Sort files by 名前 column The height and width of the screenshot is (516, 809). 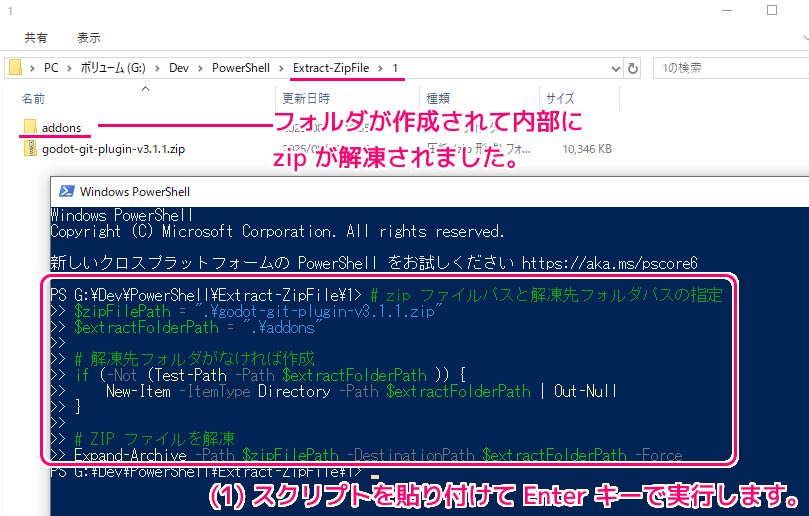pyautogui.click(x=33, y=98)
